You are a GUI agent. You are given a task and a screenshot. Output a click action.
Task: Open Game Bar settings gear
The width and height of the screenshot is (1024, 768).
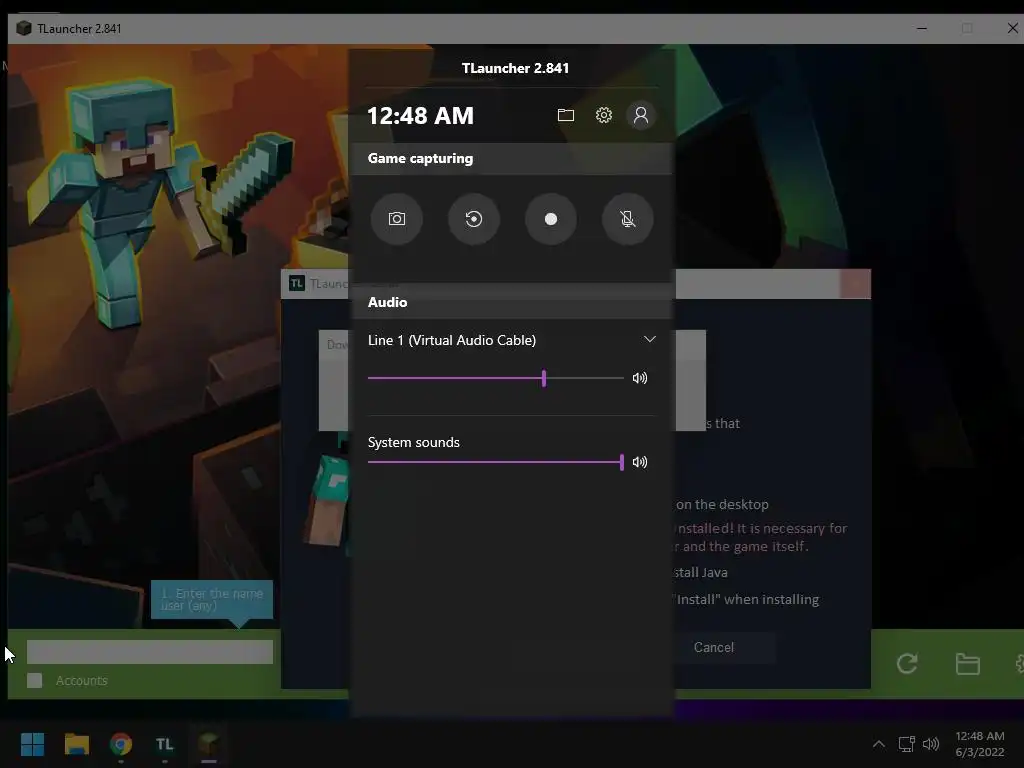point(603,116)
